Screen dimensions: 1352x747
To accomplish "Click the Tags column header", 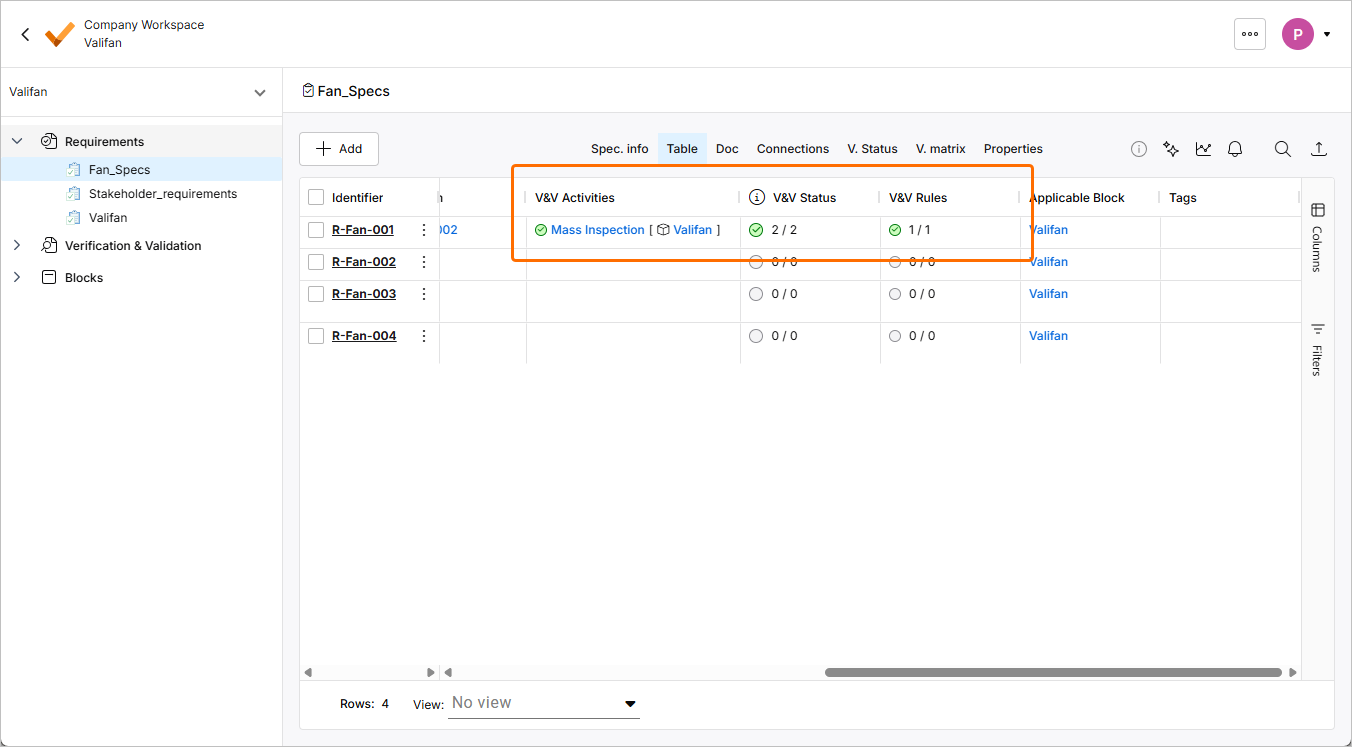I will 1183,198.
